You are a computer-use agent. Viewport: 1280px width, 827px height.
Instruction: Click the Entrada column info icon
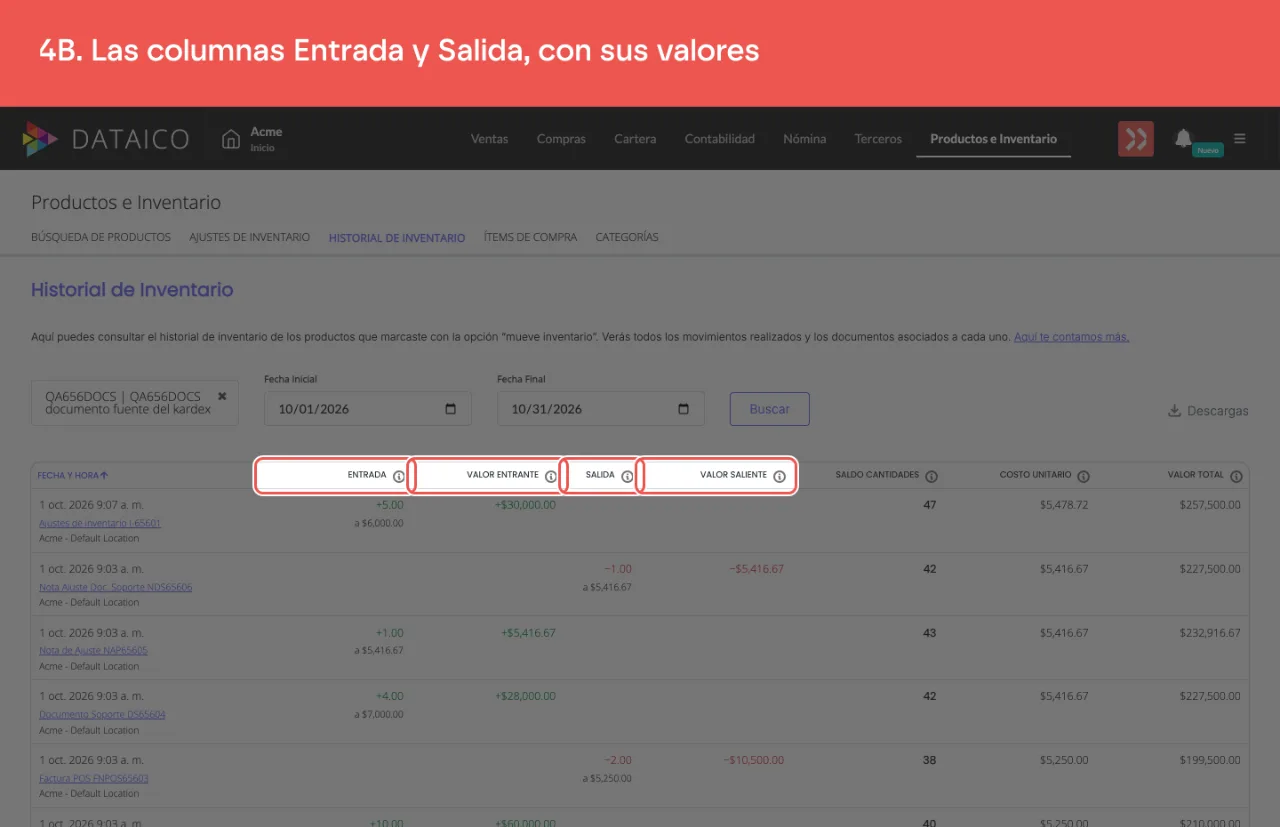coord(399,476)
